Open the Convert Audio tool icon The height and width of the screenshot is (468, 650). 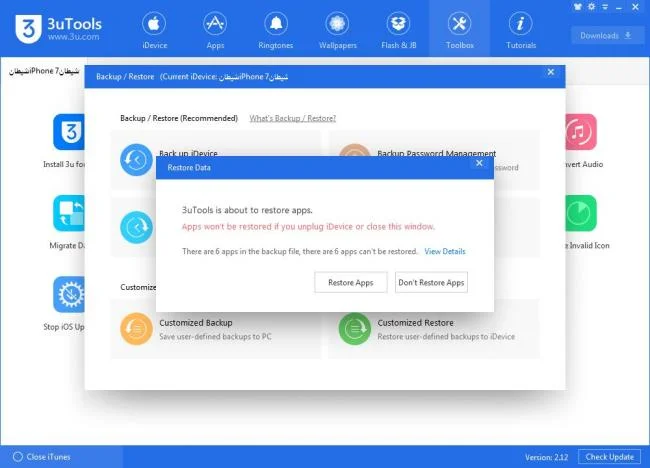[x=581, y=132]
